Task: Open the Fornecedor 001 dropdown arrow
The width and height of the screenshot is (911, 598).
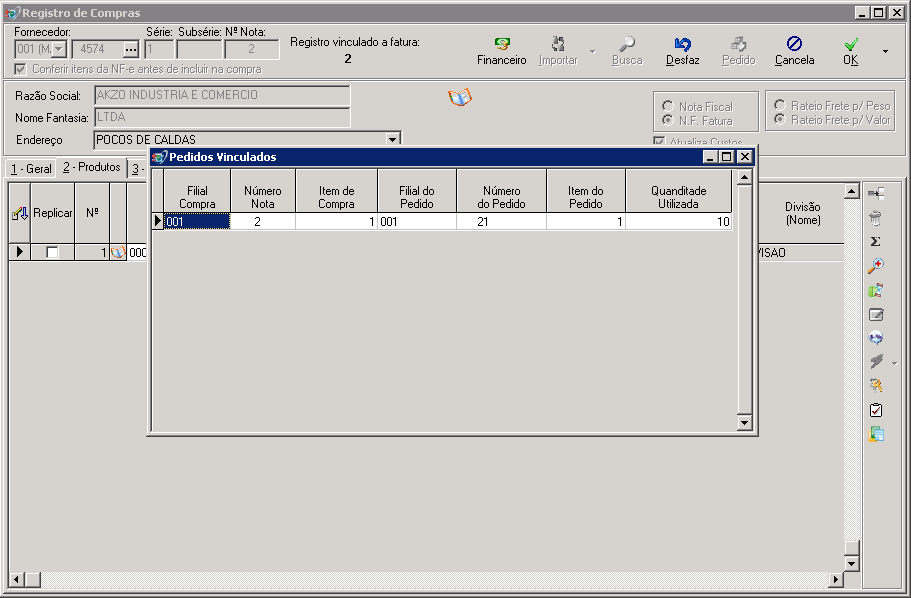Action: (x=59, y=49)
